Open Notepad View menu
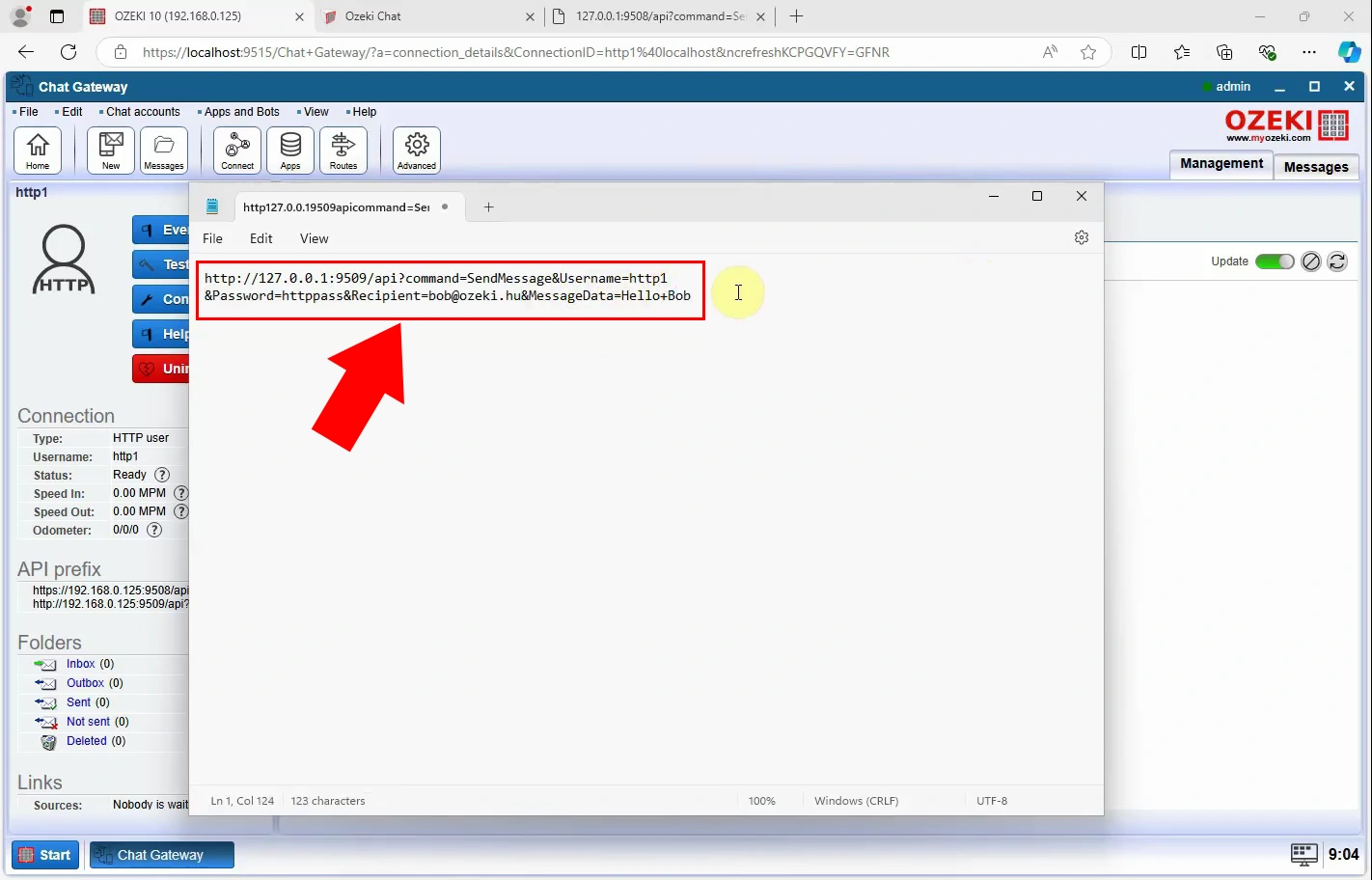The width and height of the screenshot is (1372, 880). tap(315, 238)
